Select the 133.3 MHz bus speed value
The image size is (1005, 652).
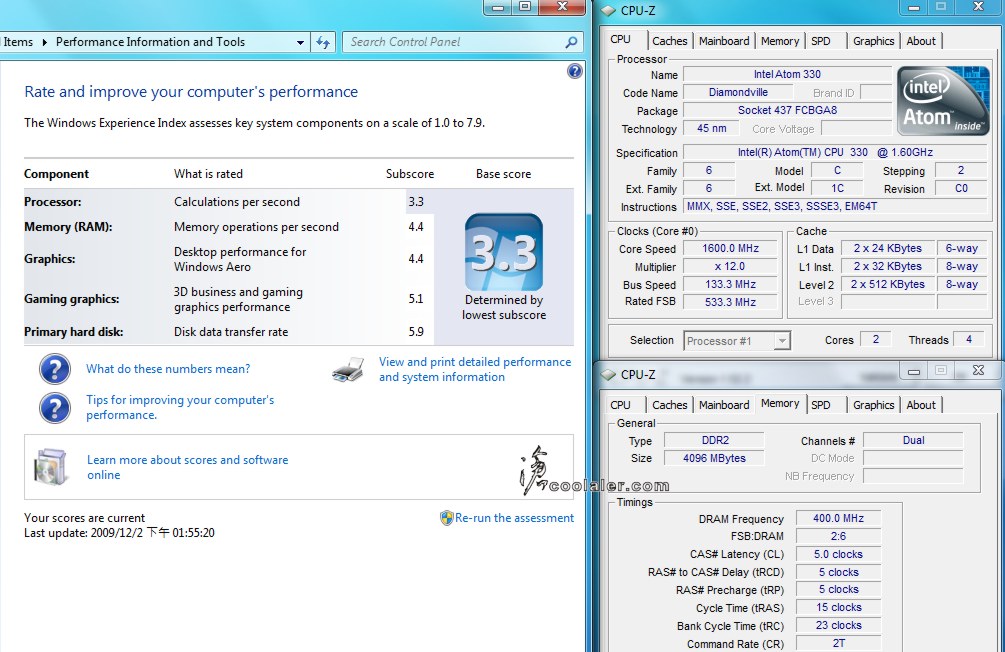[x=730, y=285]
